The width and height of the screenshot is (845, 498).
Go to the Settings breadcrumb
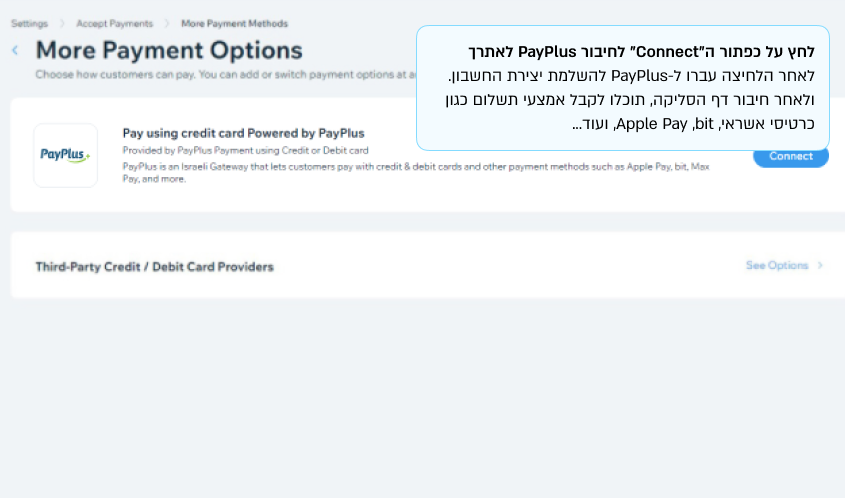[x=29, y=23]
